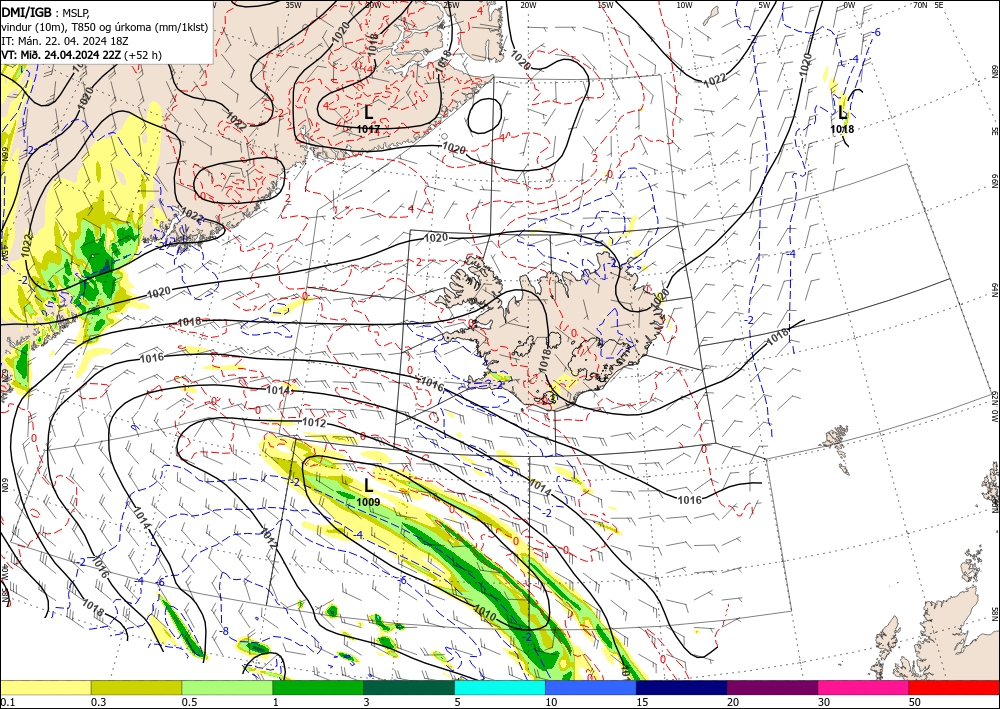Pick the blue 10–15 legend swatch
Viewport: 1000px width, 709px height.
click(x=591, y=687)
